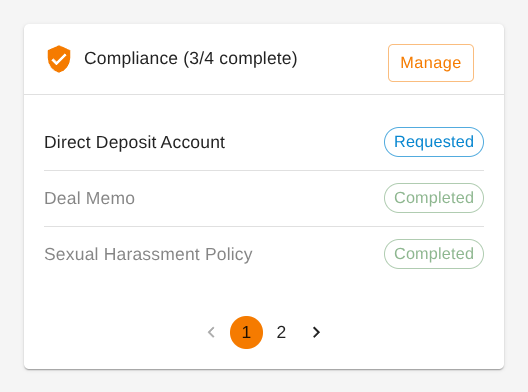528x392 pixels.
Task: Select the Sexual Harassment Policy row text
Action: pos(148,254)
